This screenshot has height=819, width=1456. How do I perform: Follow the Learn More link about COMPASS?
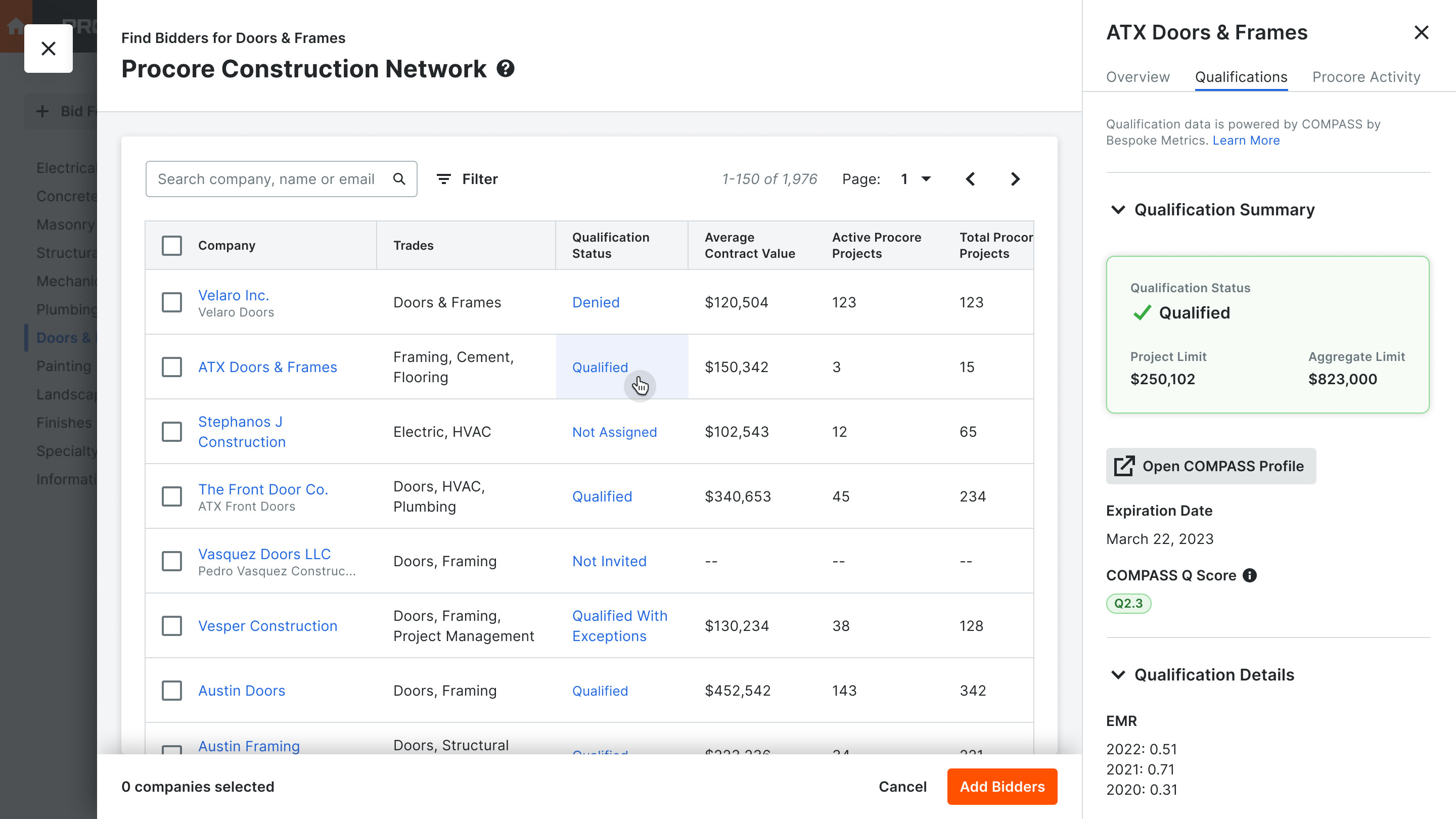(1246, 140)
